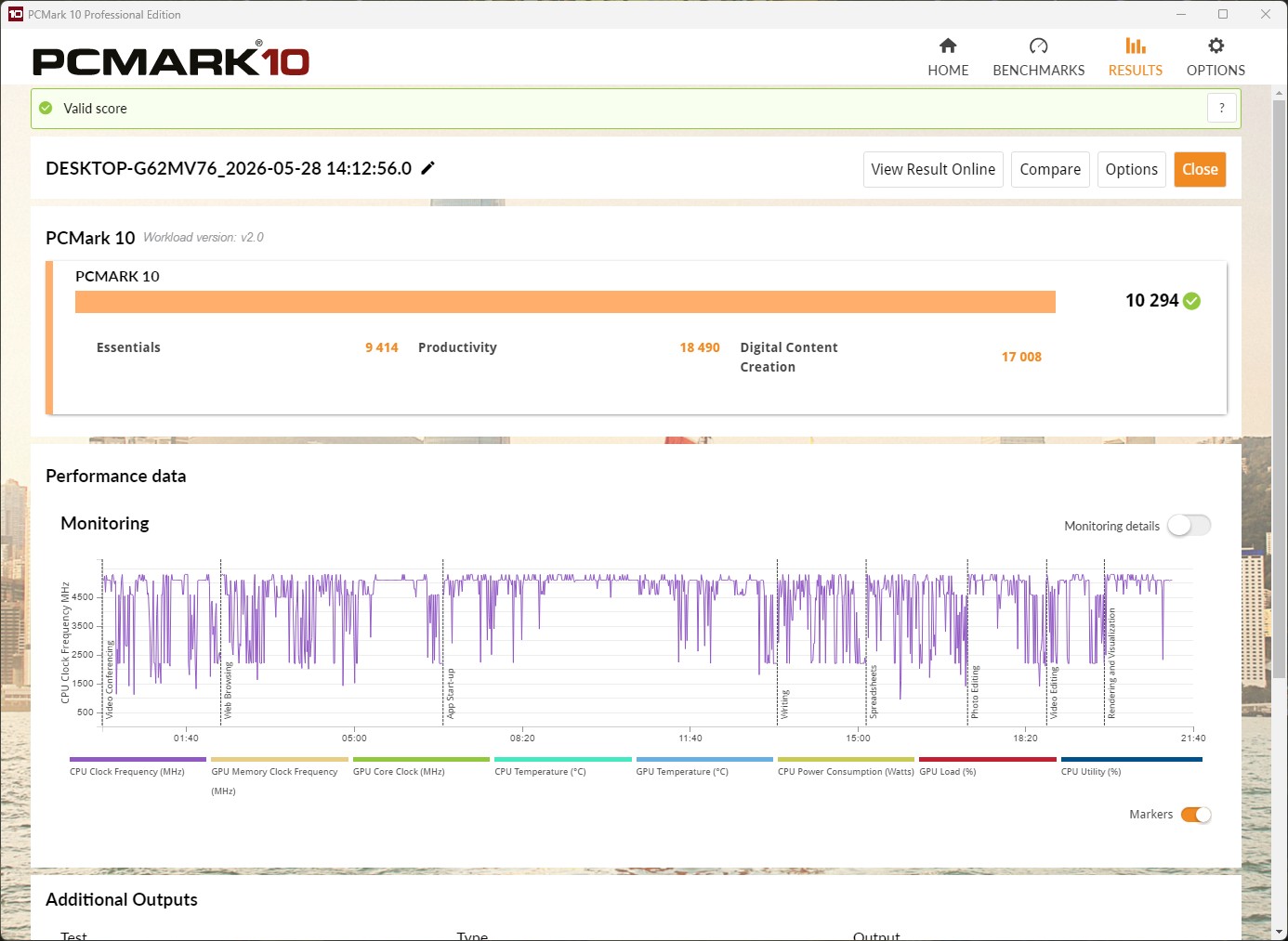Click the CPU Temperature legend item

(x=562, y=766)
